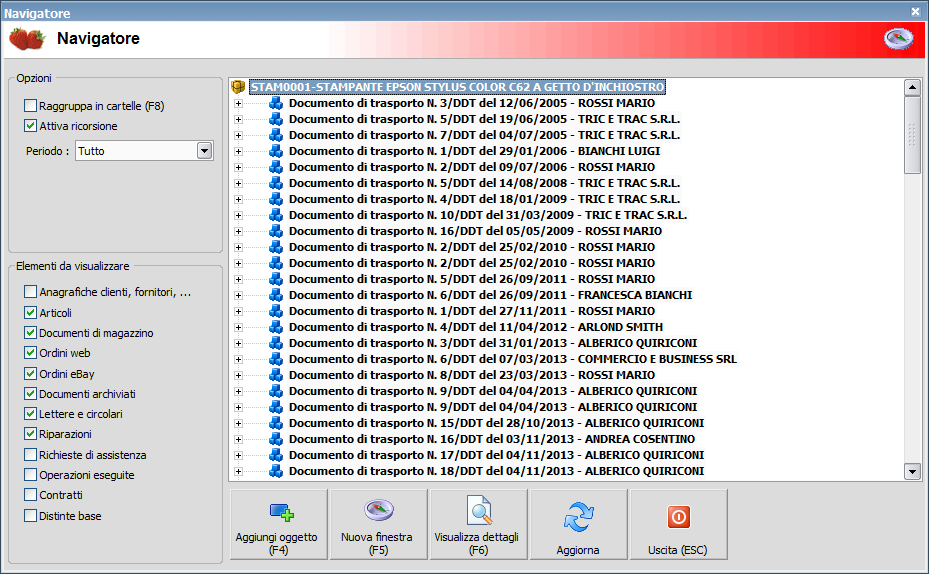
Task: Enable Operazioni eseguite checkbox
Action: [x=30, y=475]
